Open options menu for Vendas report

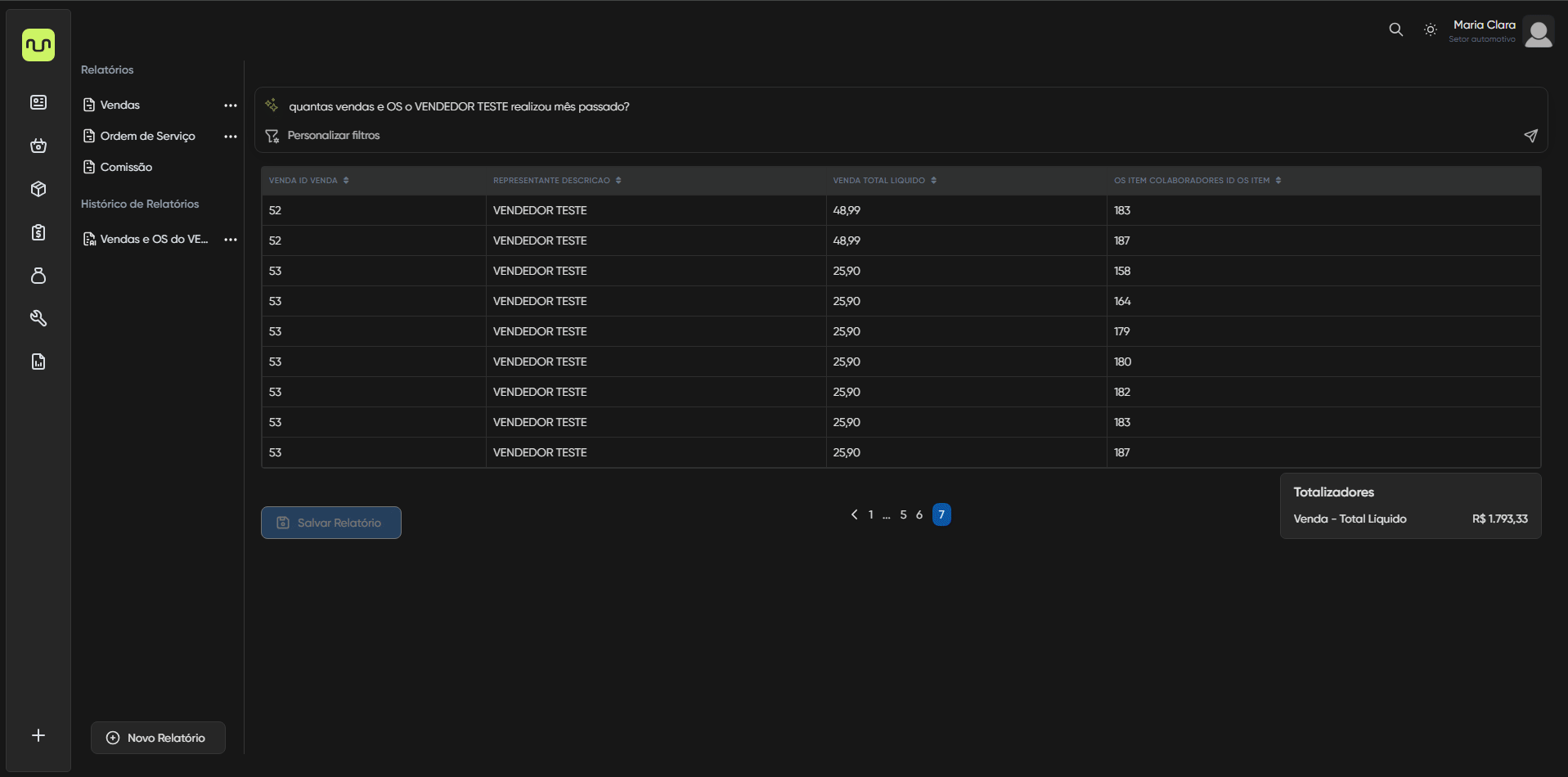tap(231, 106)
